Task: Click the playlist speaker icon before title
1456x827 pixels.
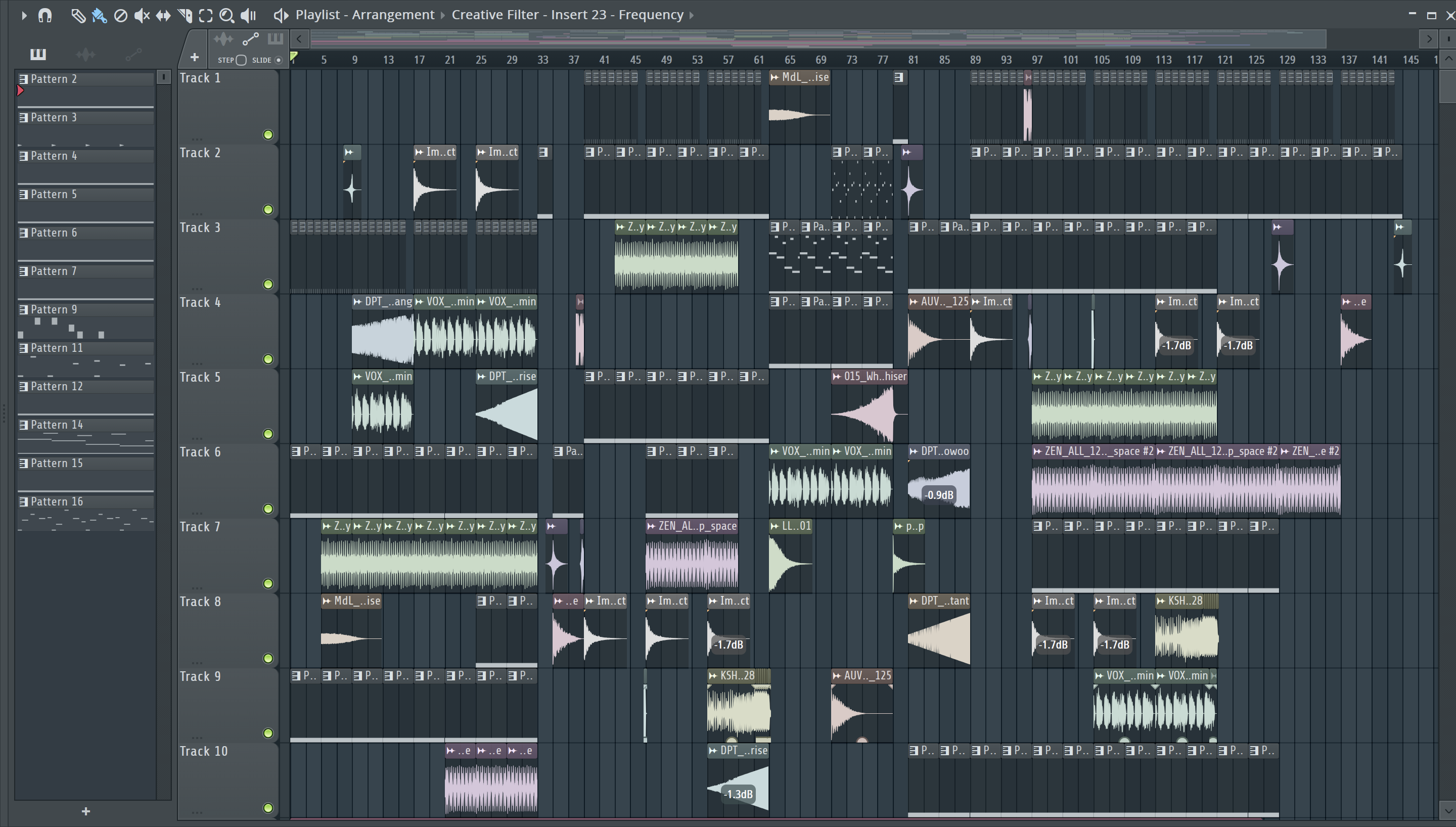Action: [281, 15]
